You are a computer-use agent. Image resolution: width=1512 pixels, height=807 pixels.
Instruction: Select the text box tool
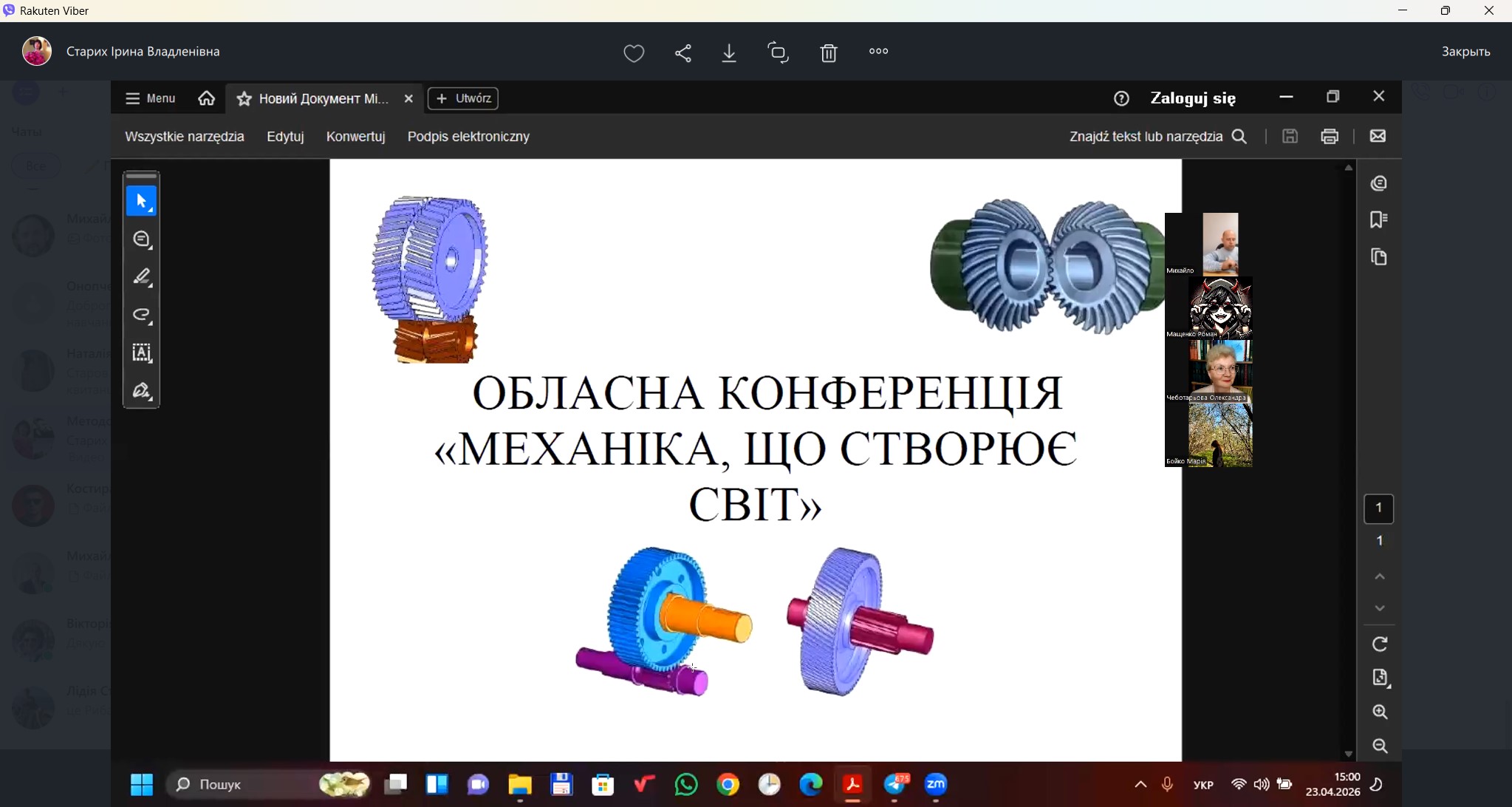[142, 353]
